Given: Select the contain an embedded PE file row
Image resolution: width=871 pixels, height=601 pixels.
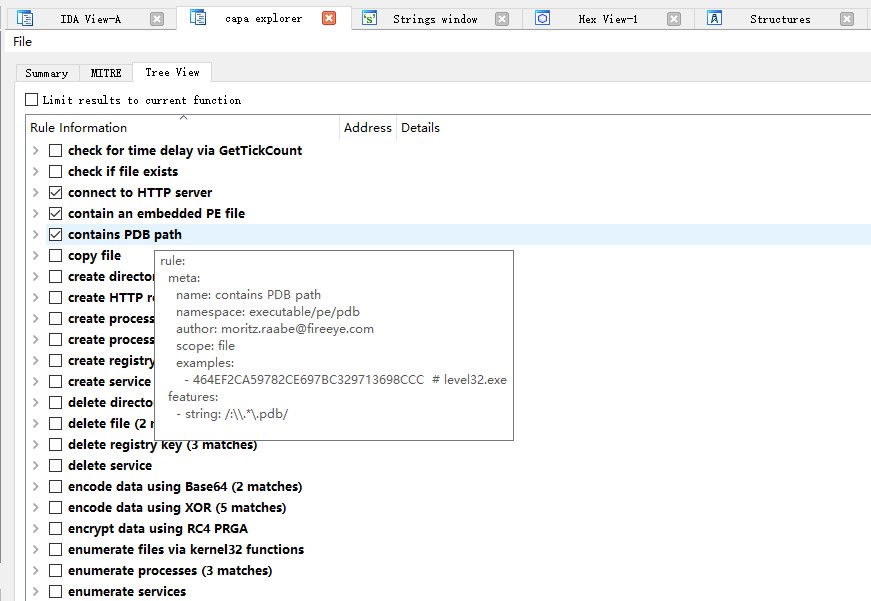Looking at the screenshot, I should (x=156, y=213).
